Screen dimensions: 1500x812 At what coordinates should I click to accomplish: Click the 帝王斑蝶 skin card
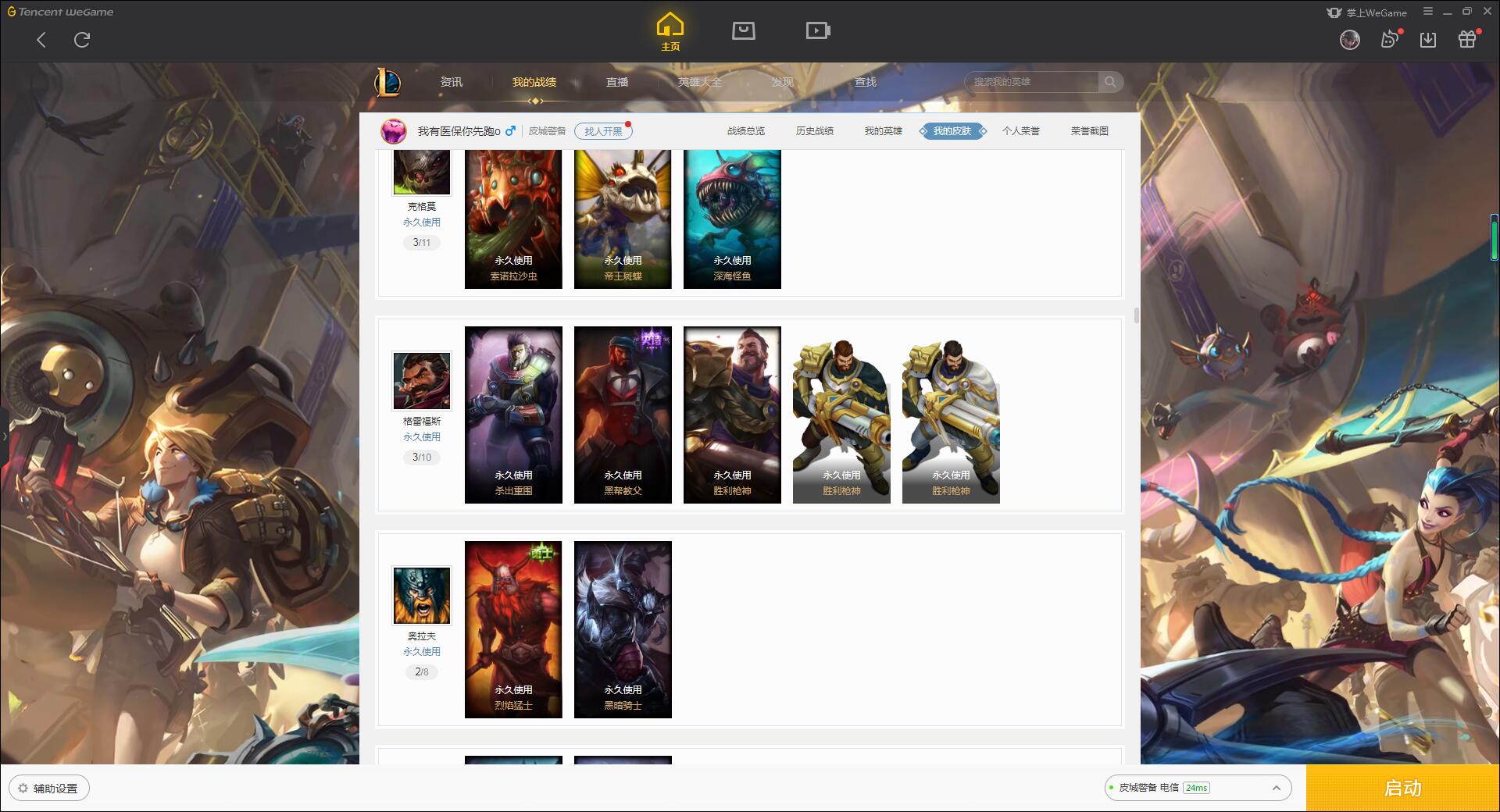coord(623,219)
